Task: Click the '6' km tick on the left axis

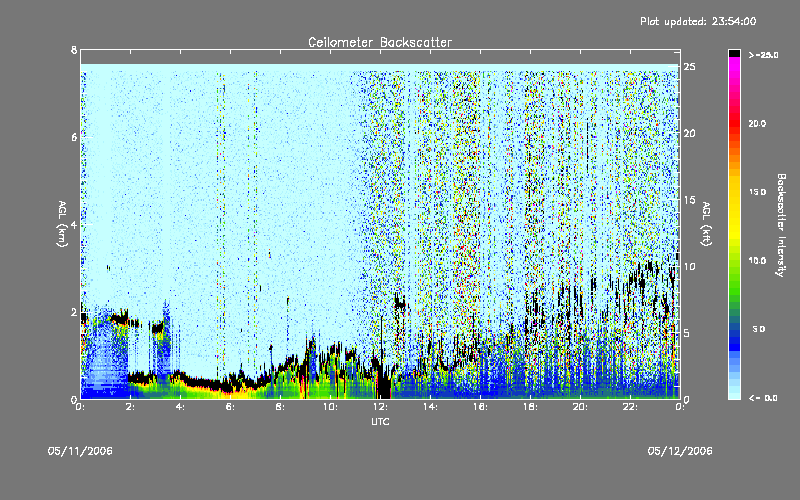Action: click(x=74, y=137)
